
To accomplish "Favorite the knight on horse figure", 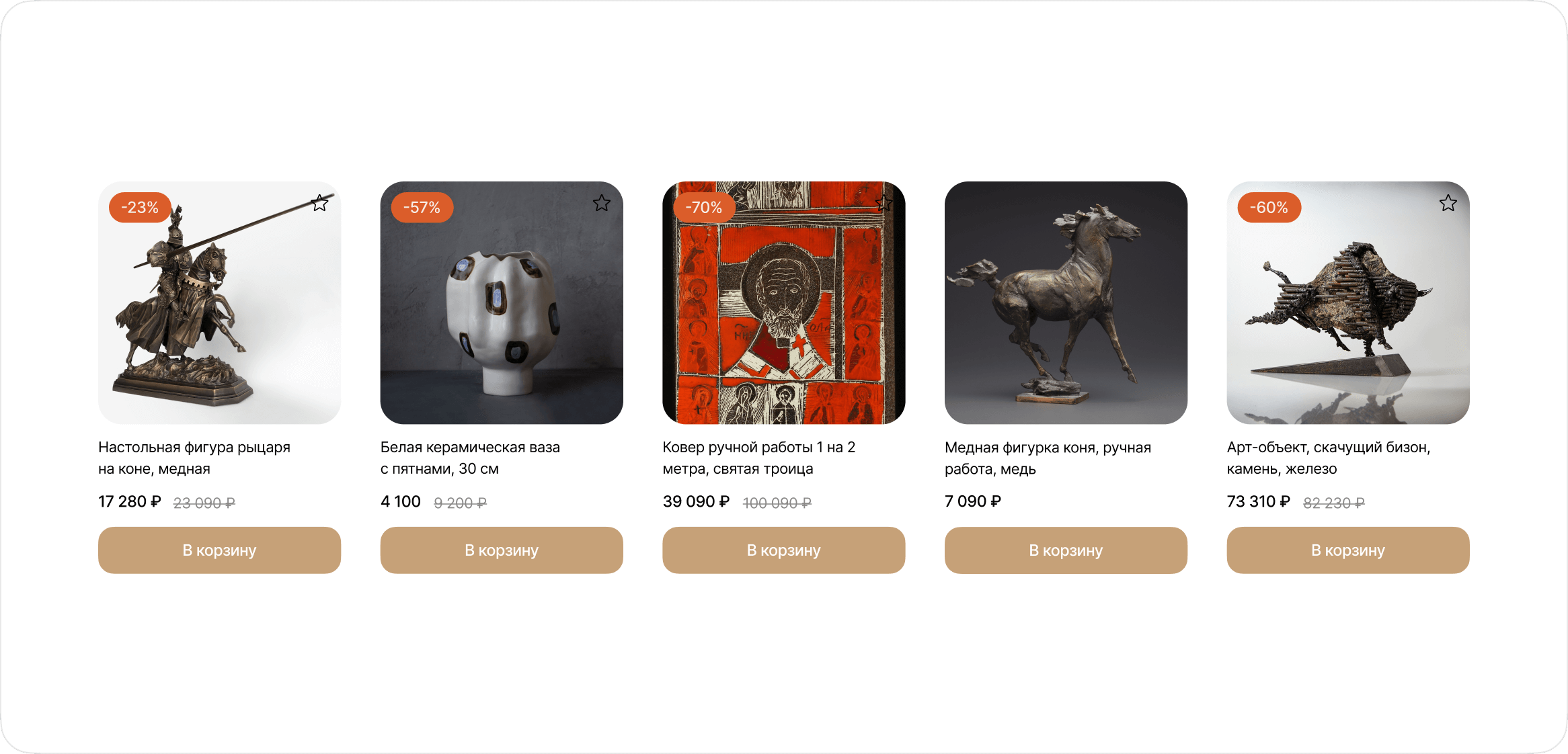I will [x=320, y=203].
